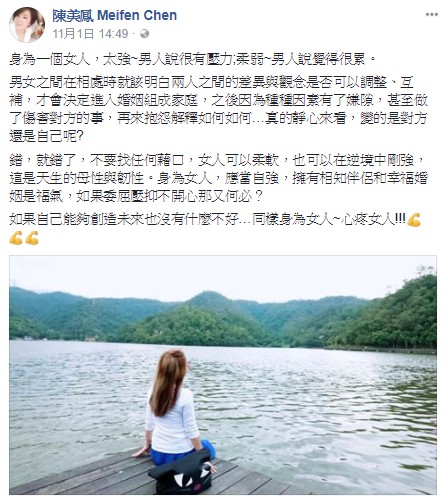This screenshot has height=496, width=445.
Task: Open the lake photo attached to post
Action: [x=223, y=375]
